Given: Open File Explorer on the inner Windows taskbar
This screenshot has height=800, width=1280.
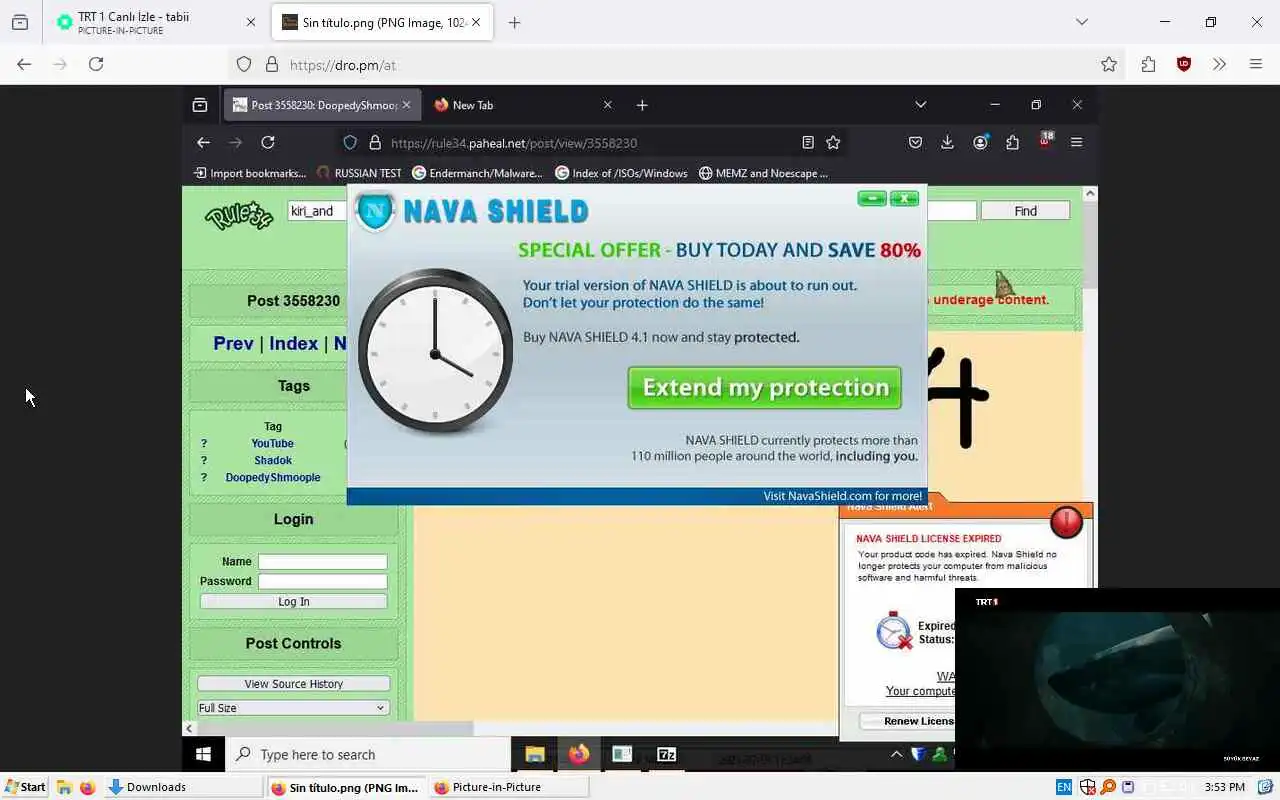Looking at the screenshot, I should 535,755.
